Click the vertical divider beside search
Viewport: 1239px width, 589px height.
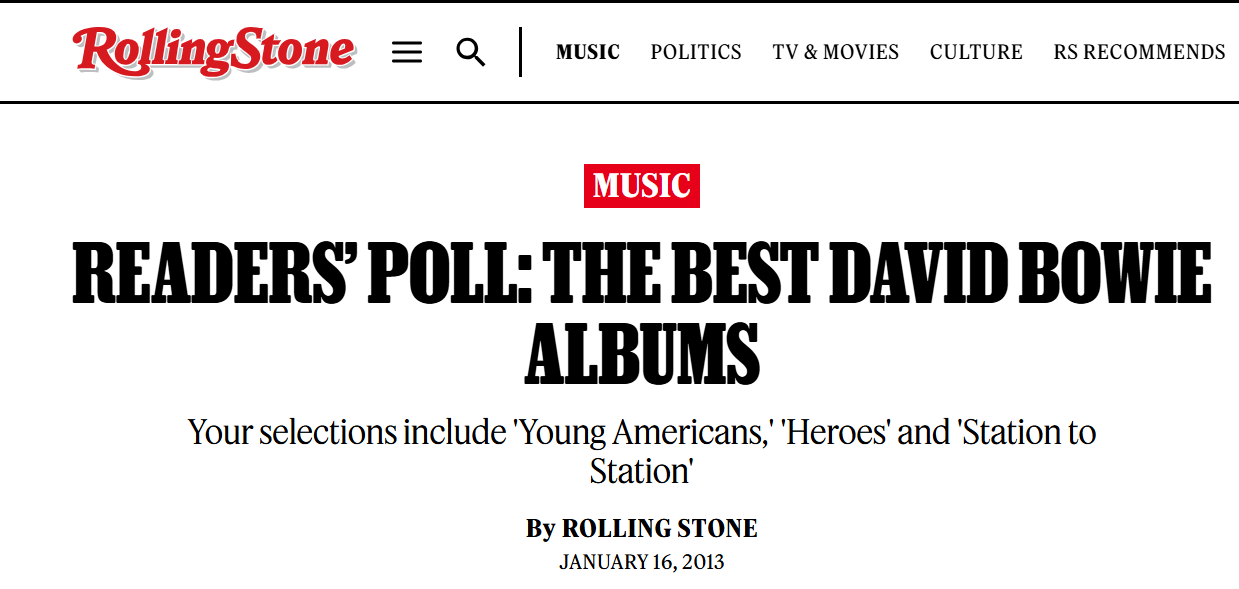pyautogui.click(x=521, y=52)
